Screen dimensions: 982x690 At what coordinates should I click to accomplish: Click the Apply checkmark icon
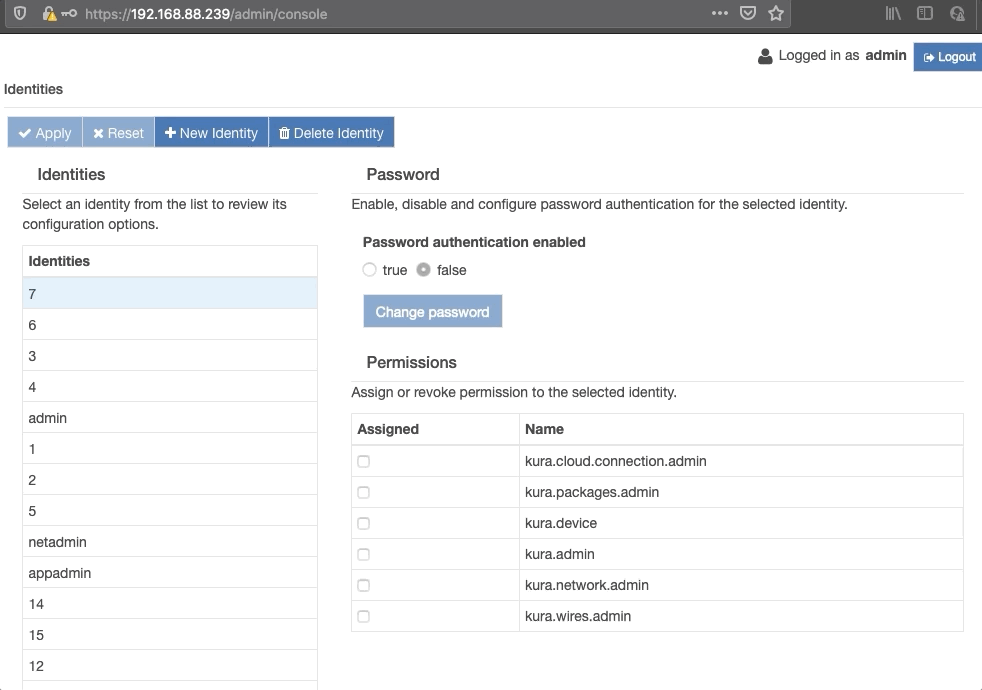point(22,132)
